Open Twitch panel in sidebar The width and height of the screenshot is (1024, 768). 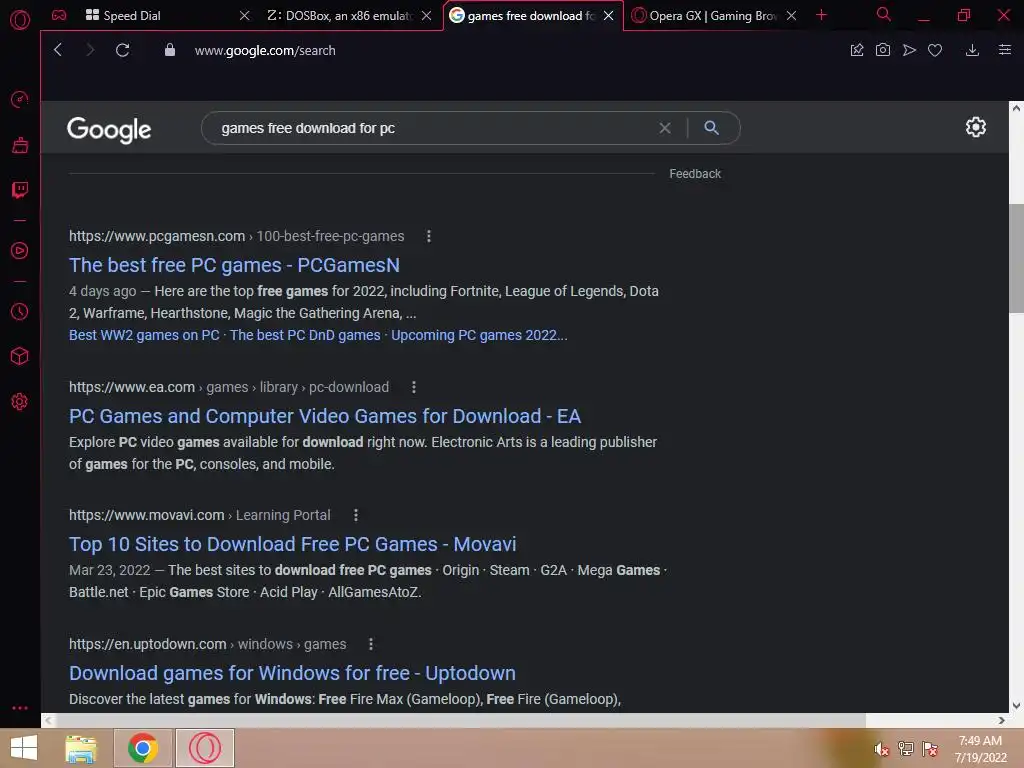(x=20, y=190)
